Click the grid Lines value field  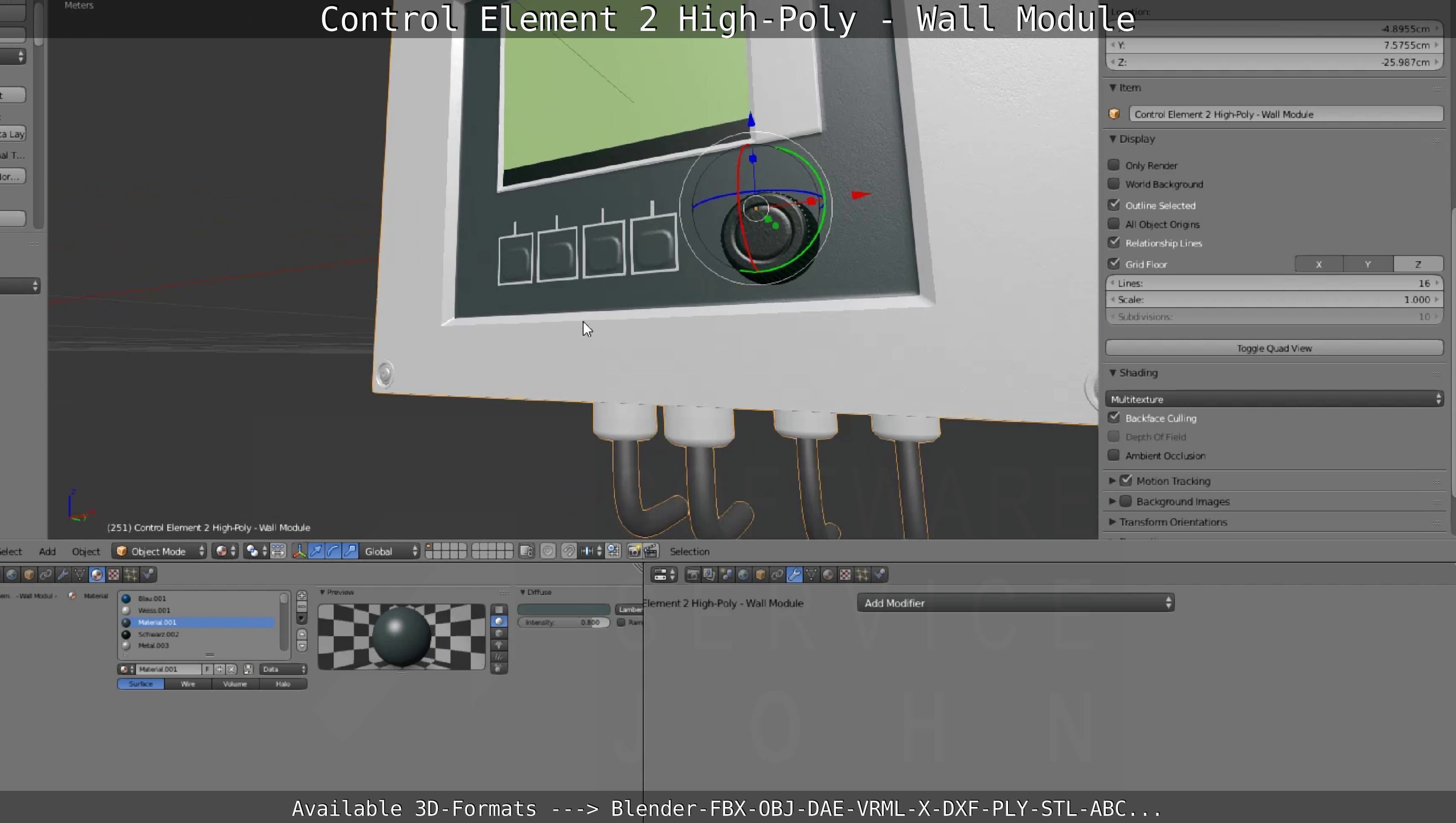(x=1274, y=283)
